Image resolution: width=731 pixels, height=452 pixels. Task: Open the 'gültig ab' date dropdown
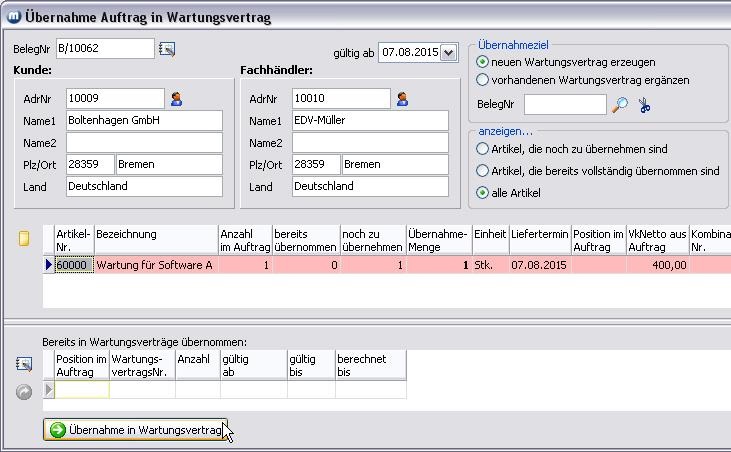447,52
